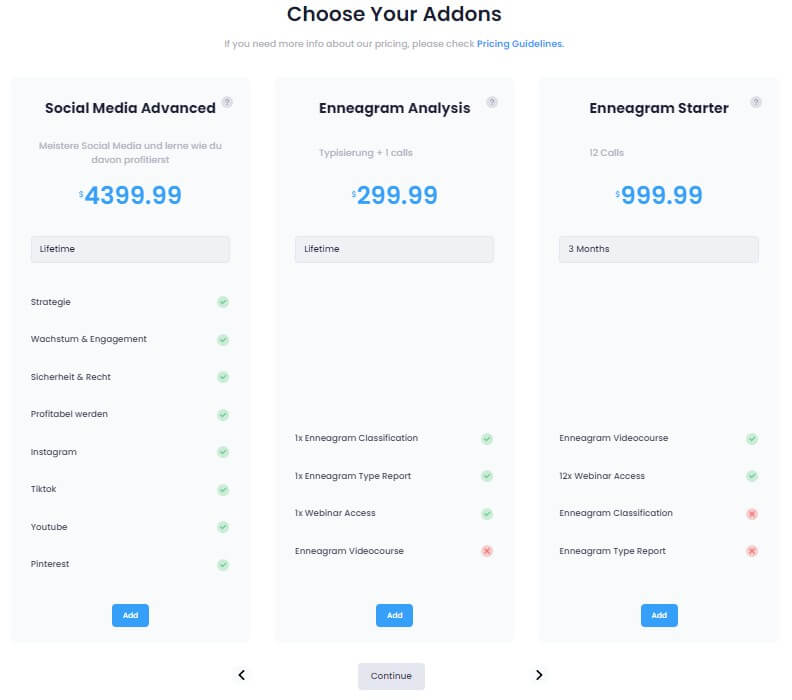Click red cross next to Enneagram Type Report
This screenshot has height=700, width=792.
click(751, 551)
